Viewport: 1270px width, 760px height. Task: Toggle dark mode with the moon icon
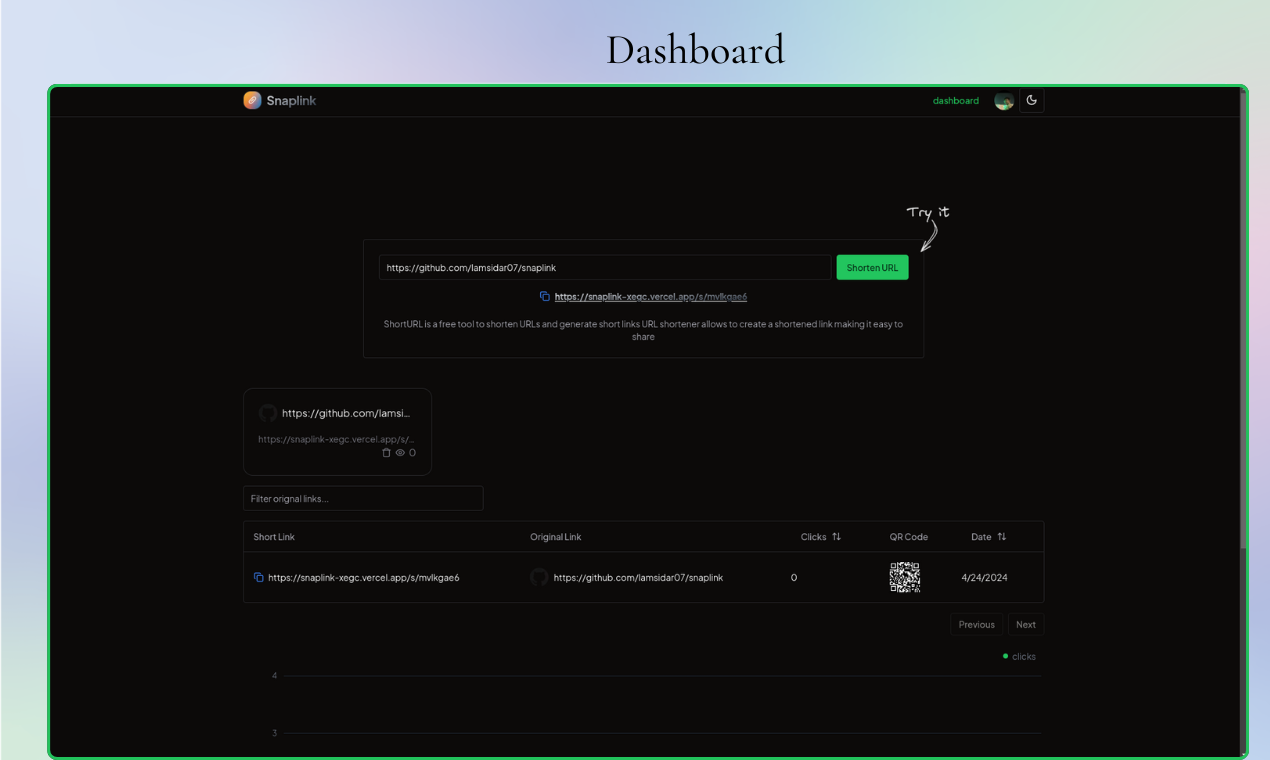(x=1032, y=100)
